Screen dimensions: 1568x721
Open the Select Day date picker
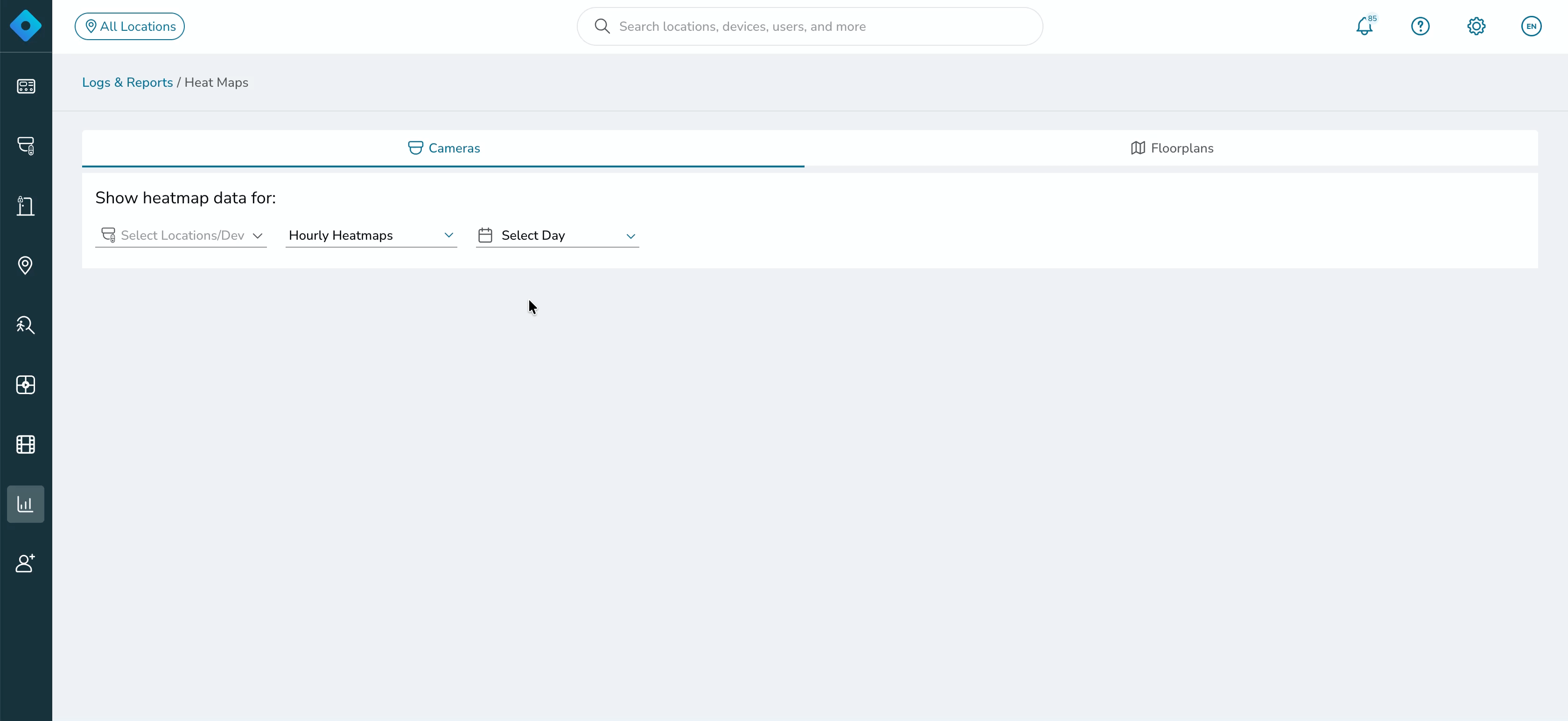pyautogui.click(x=558, y=236)
